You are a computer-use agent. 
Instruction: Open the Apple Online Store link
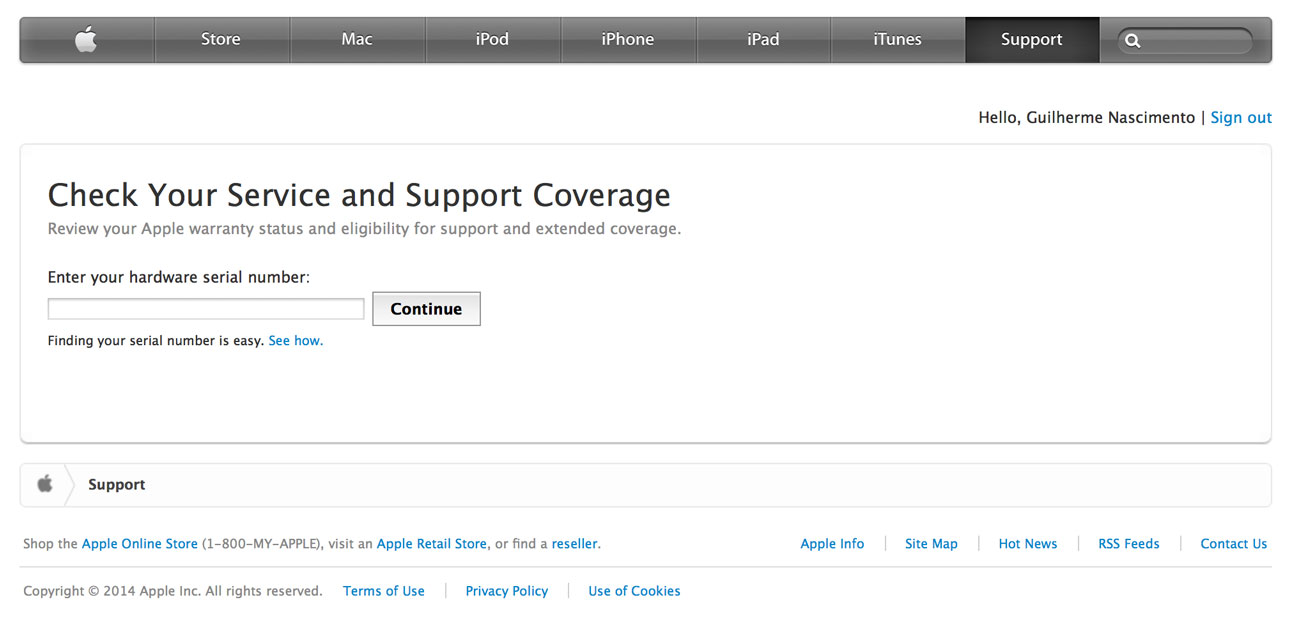pos(140,544)
